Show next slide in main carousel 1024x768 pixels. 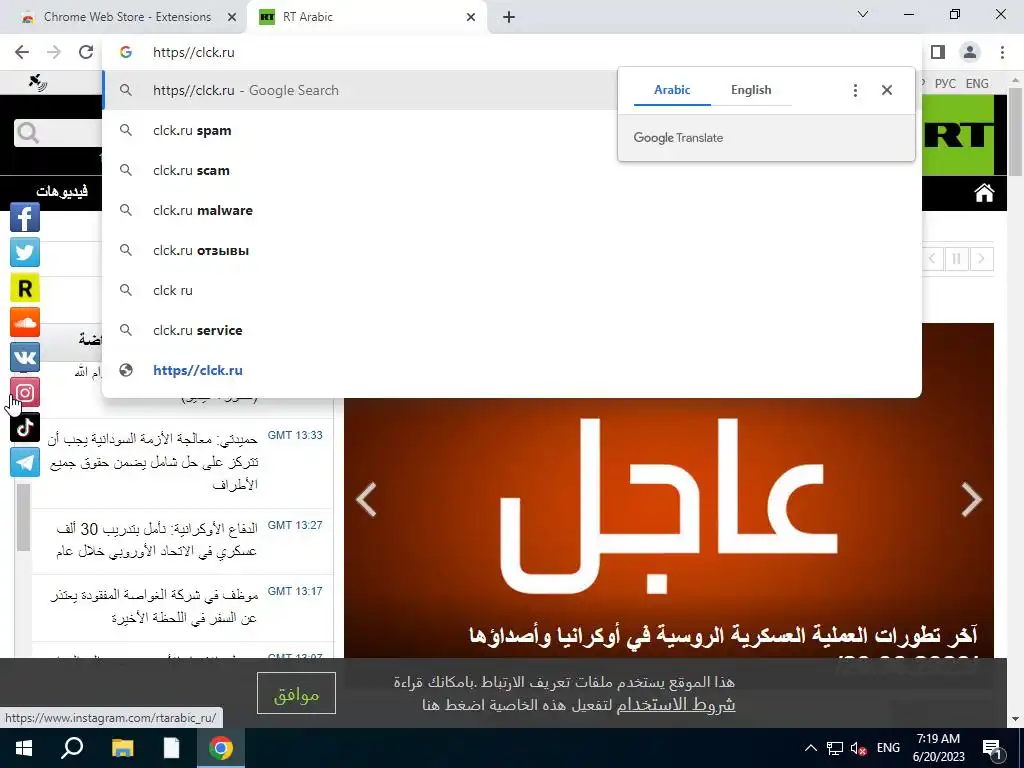[972, 500]
